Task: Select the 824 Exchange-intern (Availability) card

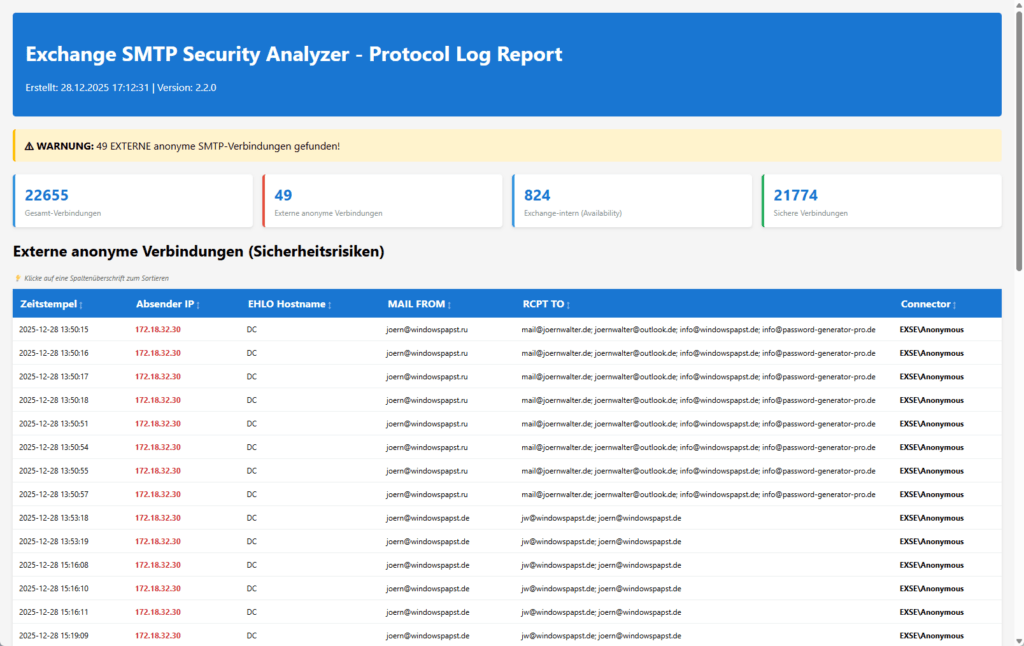Action: pos(632,199)
